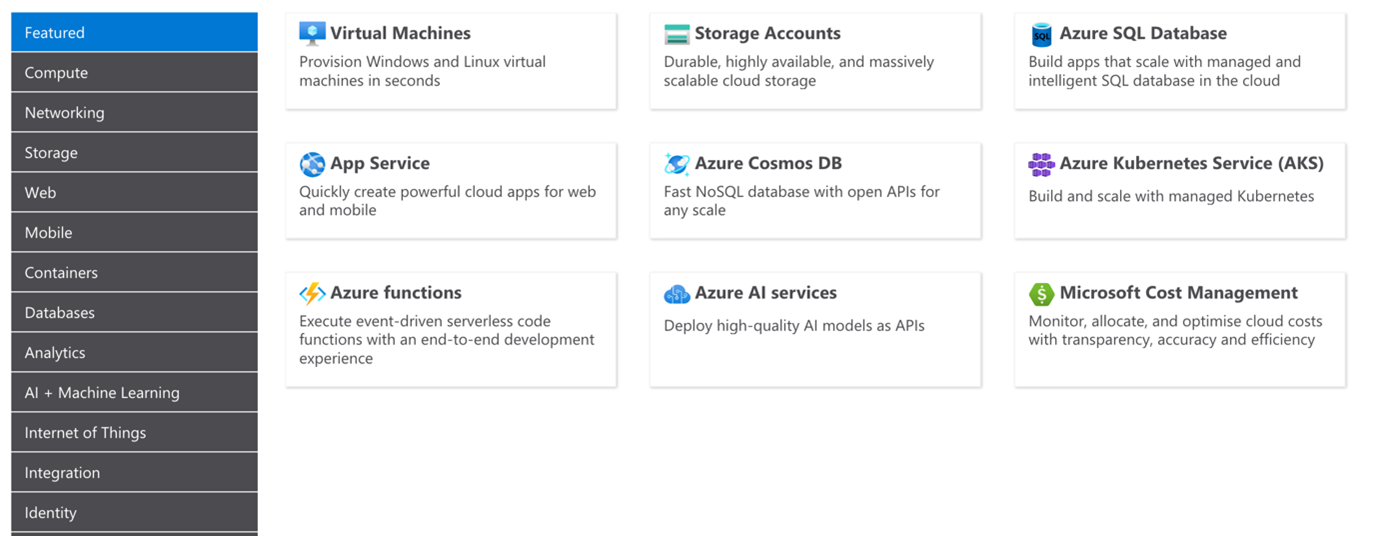This screenshot has height=536, width=1379.
Task: Click 'Quickly create powerful cloud apps' description
Action: [x=447, y=201]
